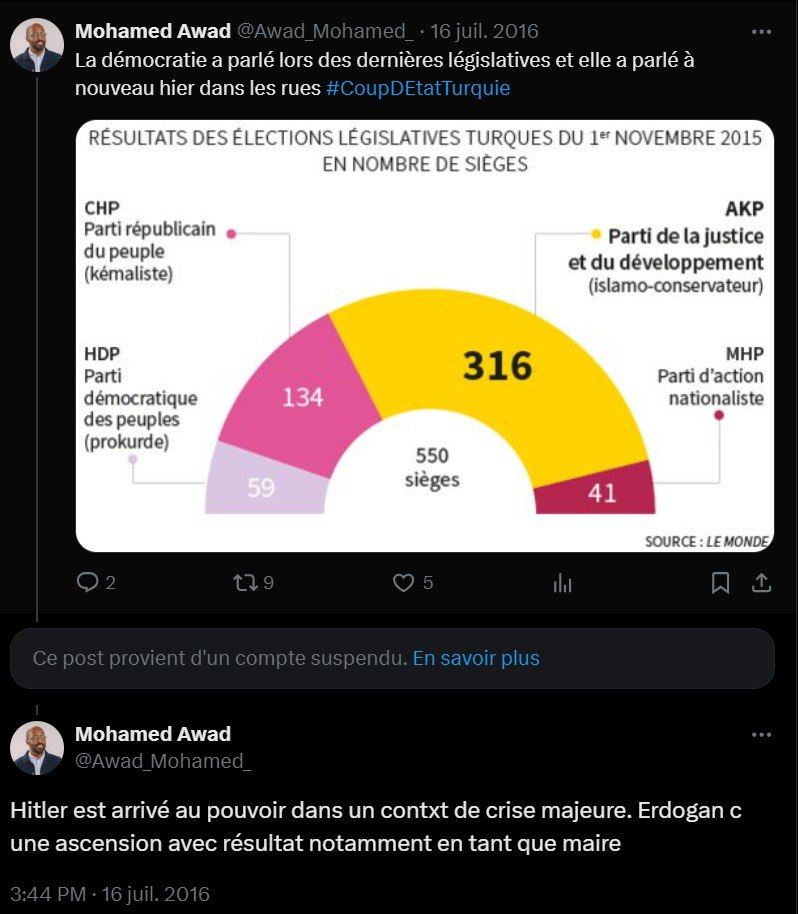
Task: Open the view analytics bar chart icon
Action: coord(563,582)
